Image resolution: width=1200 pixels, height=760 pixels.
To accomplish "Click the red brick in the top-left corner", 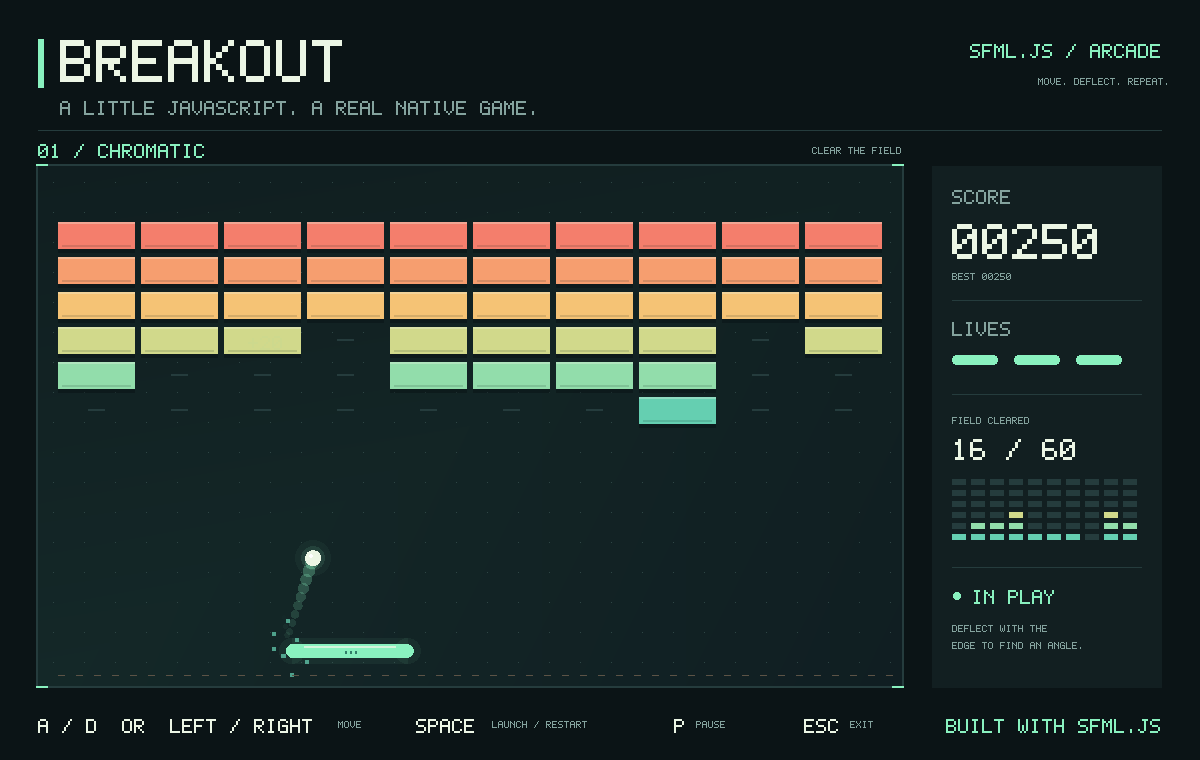I will click(x=96, y=235).
